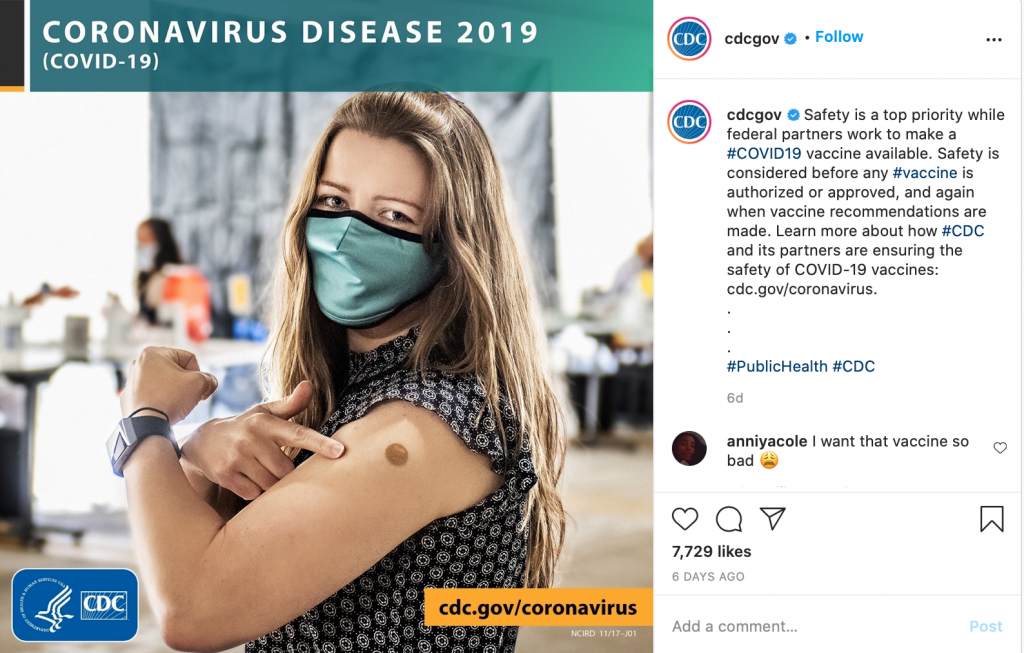Open comments via speech bubble icon

coord(729,519)
